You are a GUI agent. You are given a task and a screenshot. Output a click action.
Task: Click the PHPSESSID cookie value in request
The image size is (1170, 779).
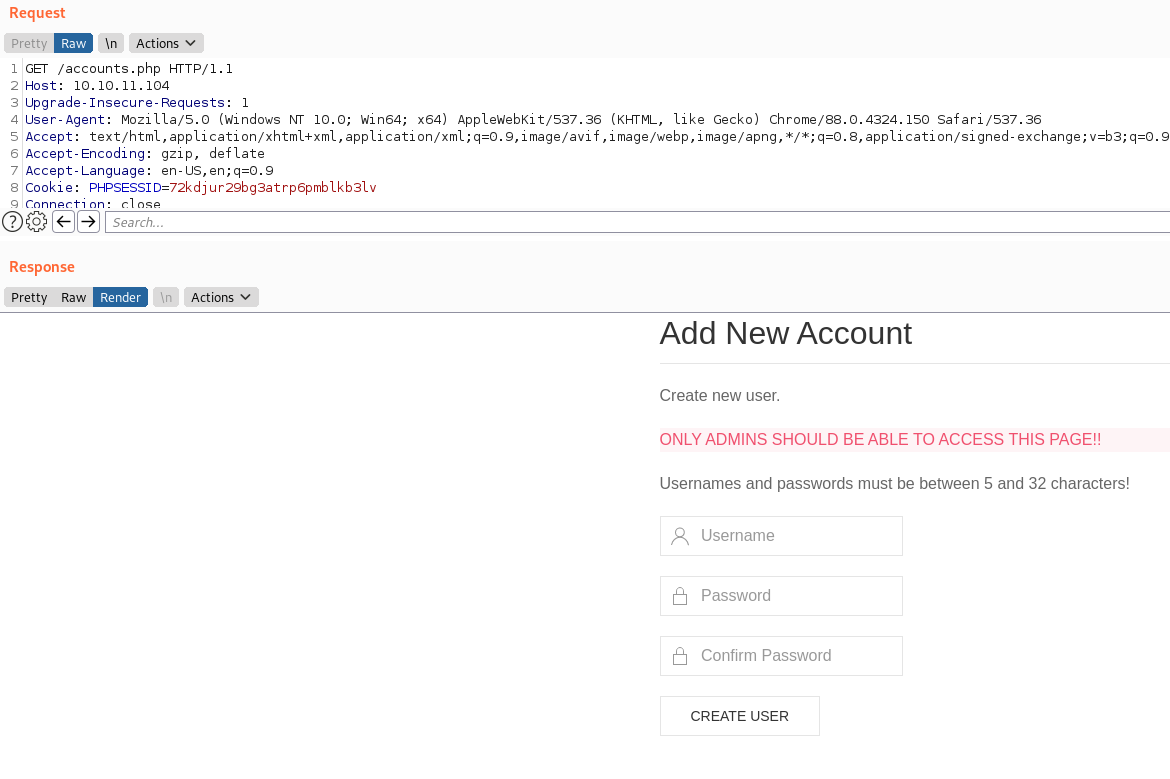click(272, 188)
